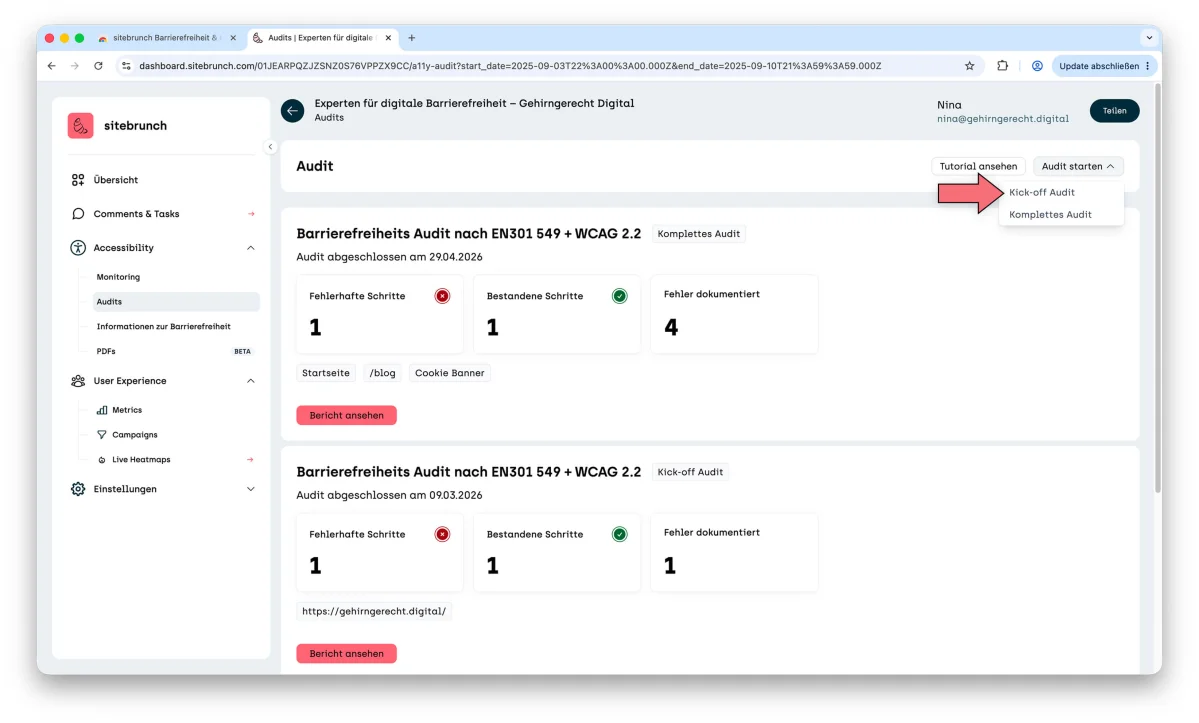Viewport: 1199px width, 723px height.
Task: Click the page's vertical scrollbar
Action: (1157, 290)
